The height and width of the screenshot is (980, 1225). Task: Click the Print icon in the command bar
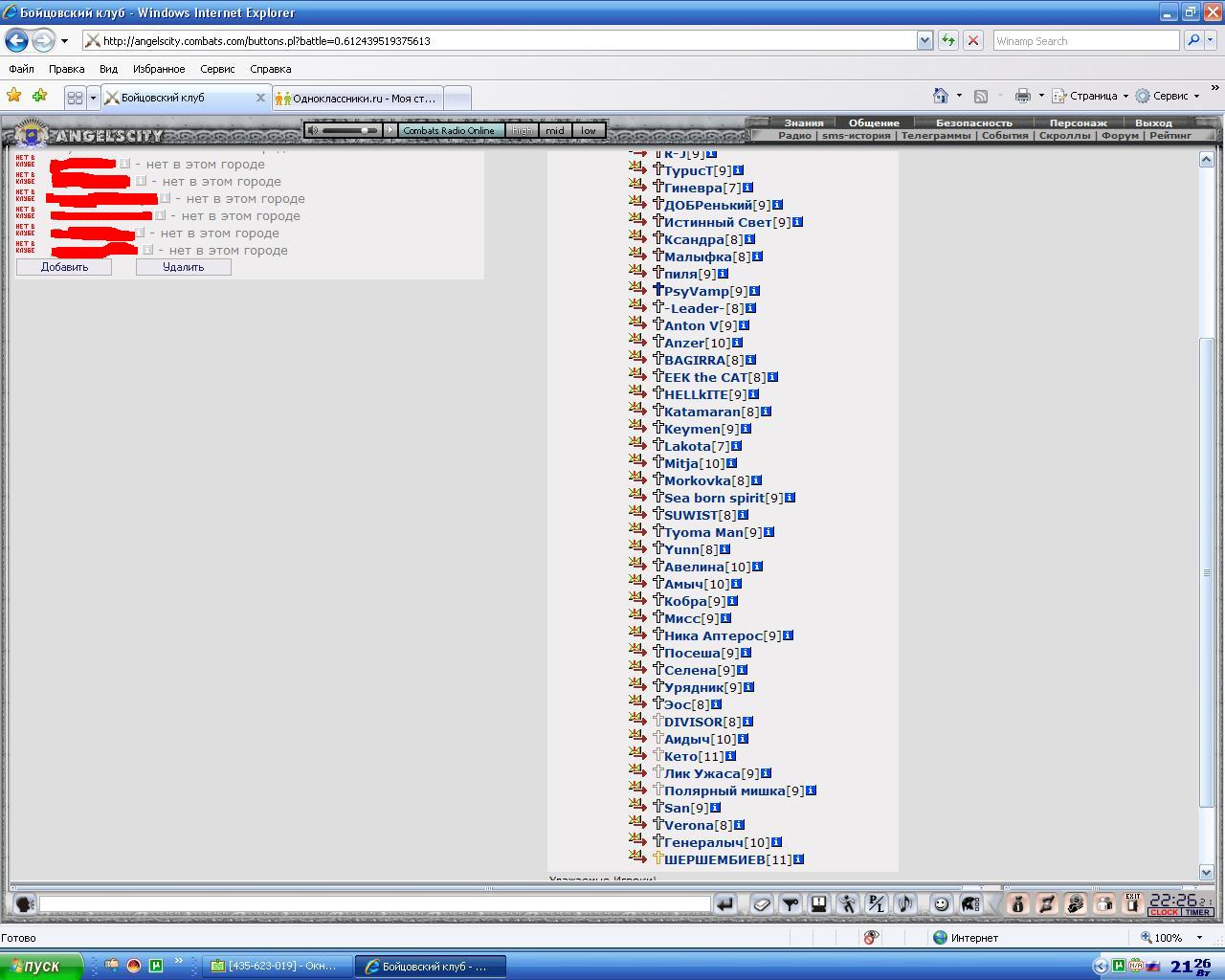click(1023, 96)
